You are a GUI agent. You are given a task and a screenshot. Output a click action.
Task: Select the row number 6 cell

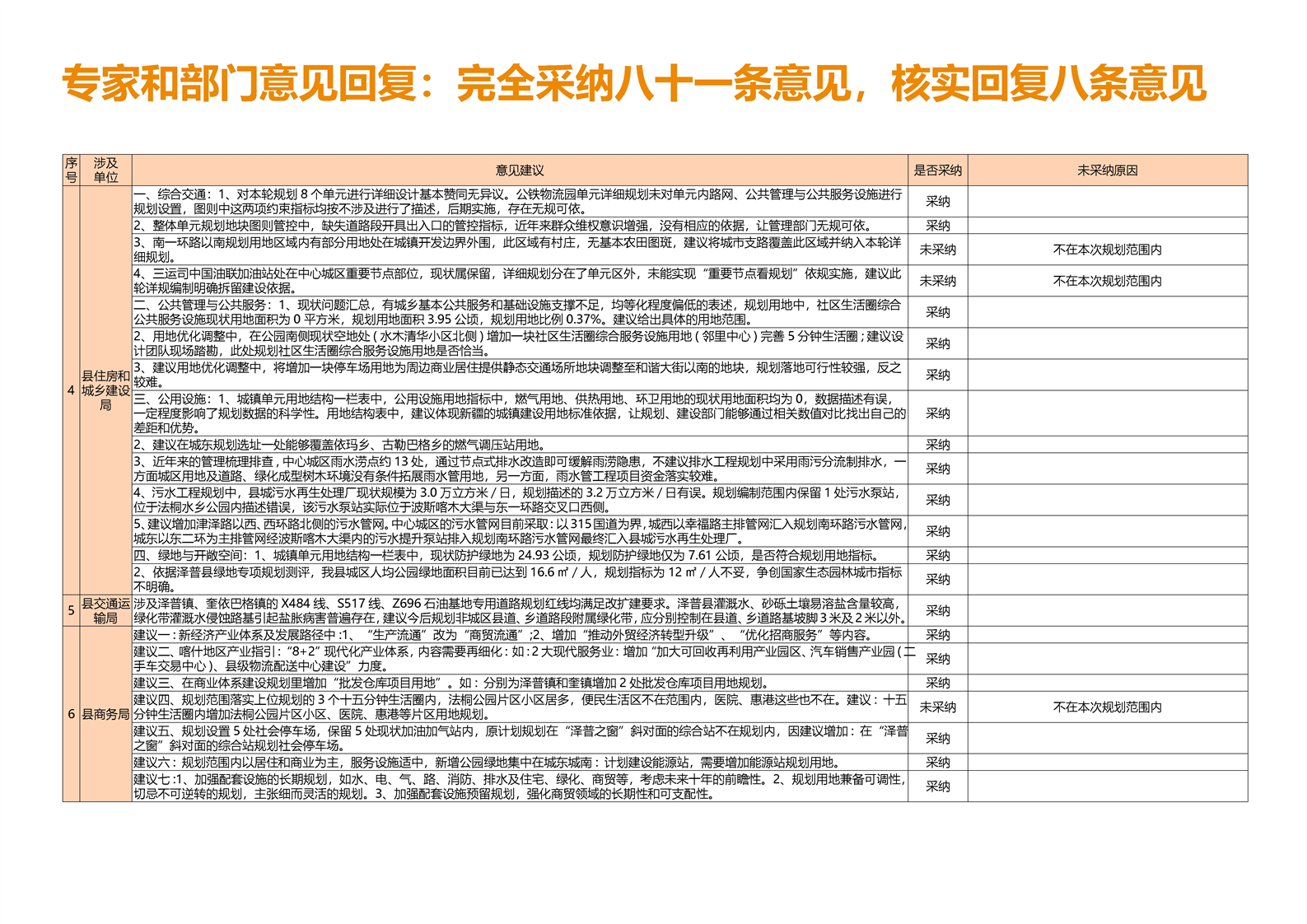71,714
